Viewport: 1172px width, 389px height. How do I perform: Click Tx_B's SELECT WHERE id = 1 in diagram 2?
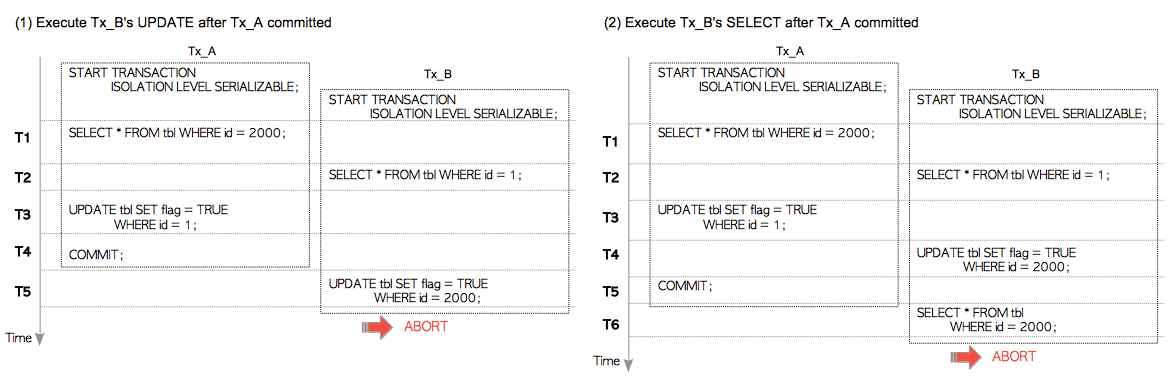pyautogui.click(x=1013, y=174)
